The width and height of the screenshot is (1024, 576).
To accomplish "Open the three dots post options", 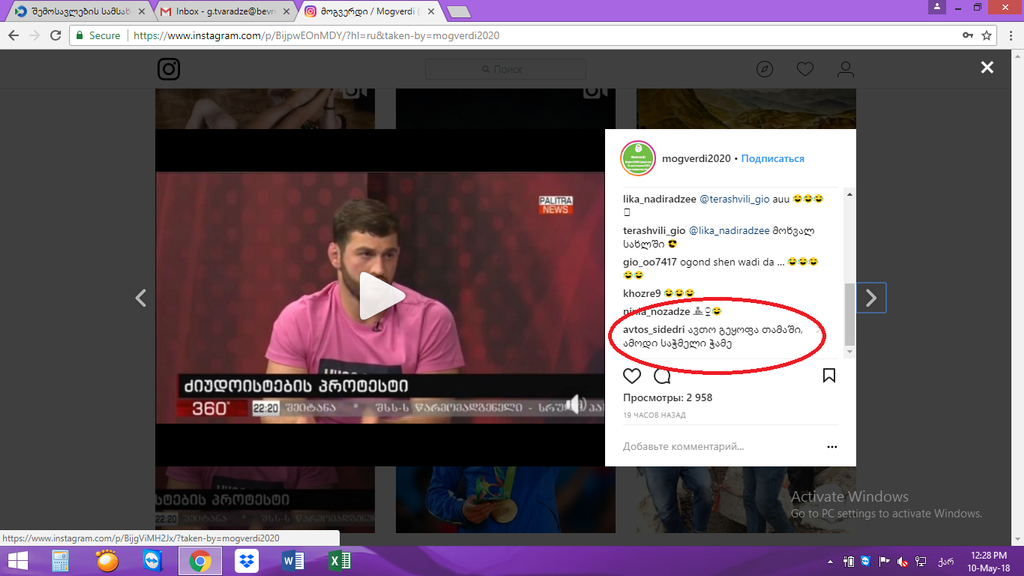I will tap(832, 447).
